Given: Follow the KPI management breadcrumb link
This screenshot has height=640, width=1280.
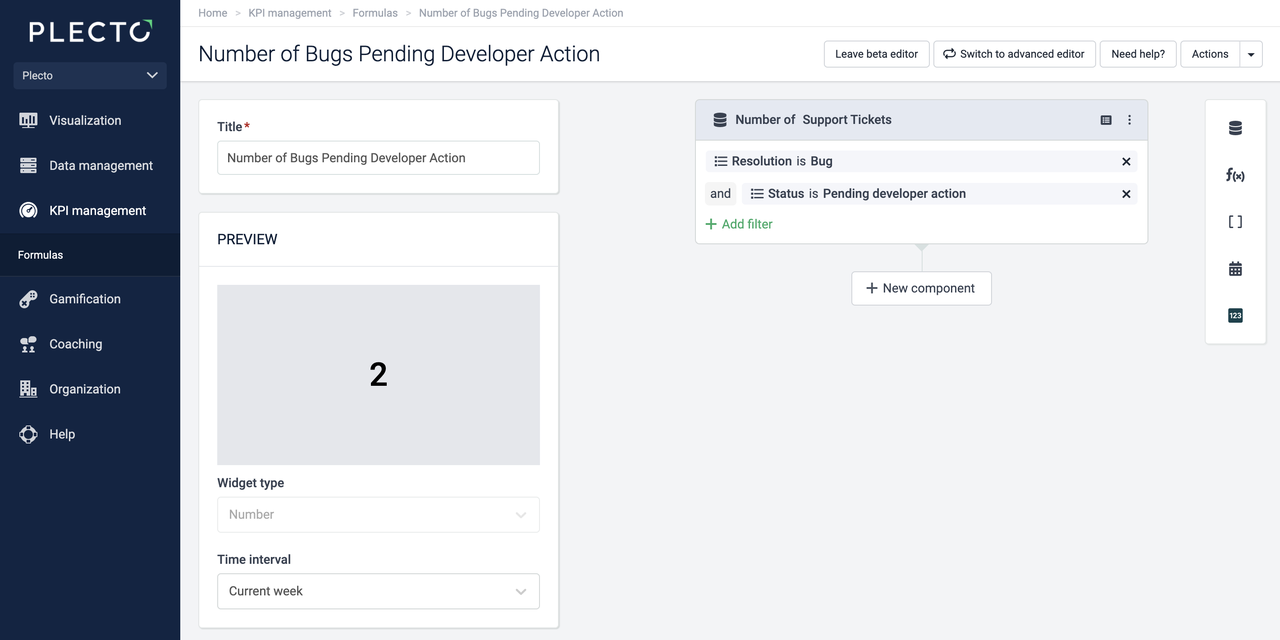Looking at the screenshot, I should (x=290, y=13).
